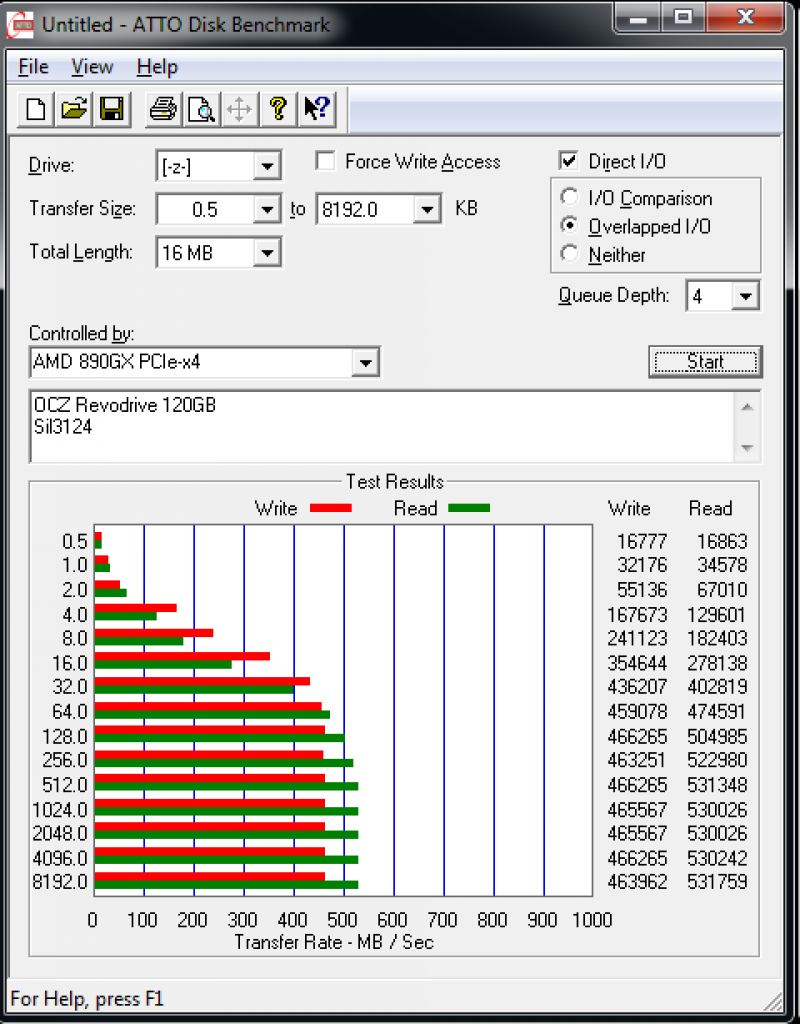Activate the context help pointer icon

coord(317,109)
